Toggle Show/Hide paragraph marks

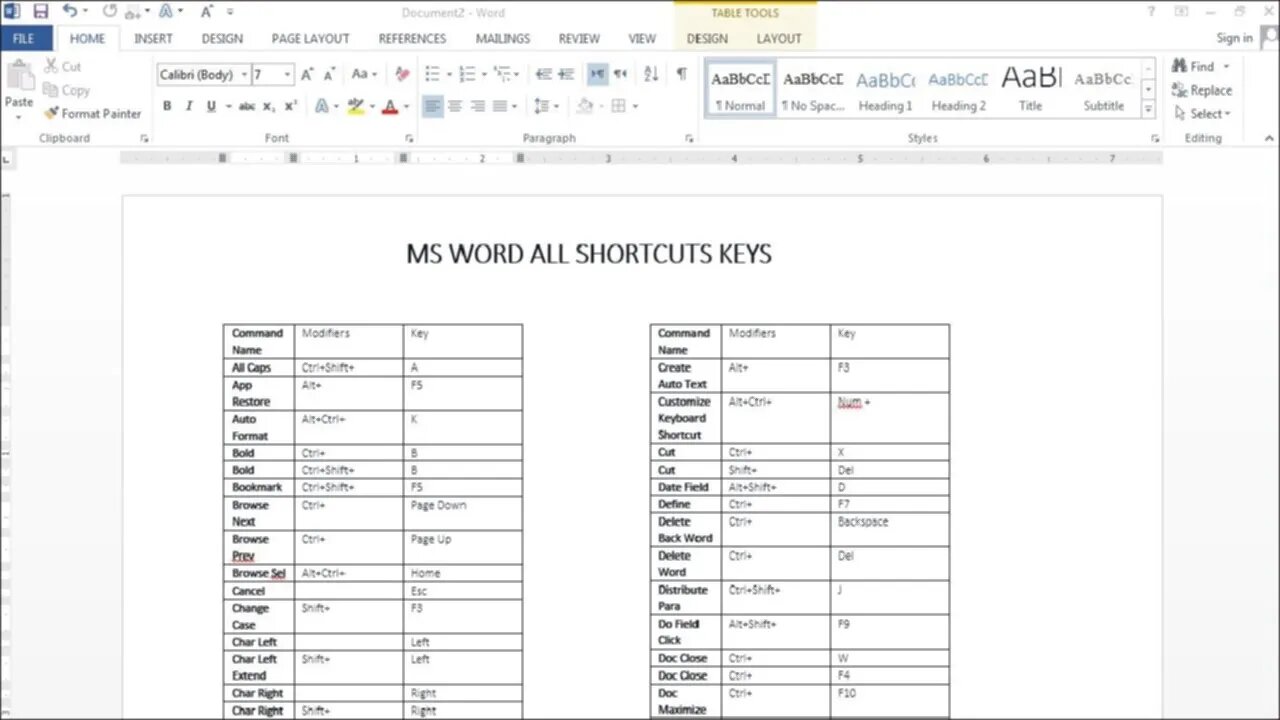click(x=681, y=75)
